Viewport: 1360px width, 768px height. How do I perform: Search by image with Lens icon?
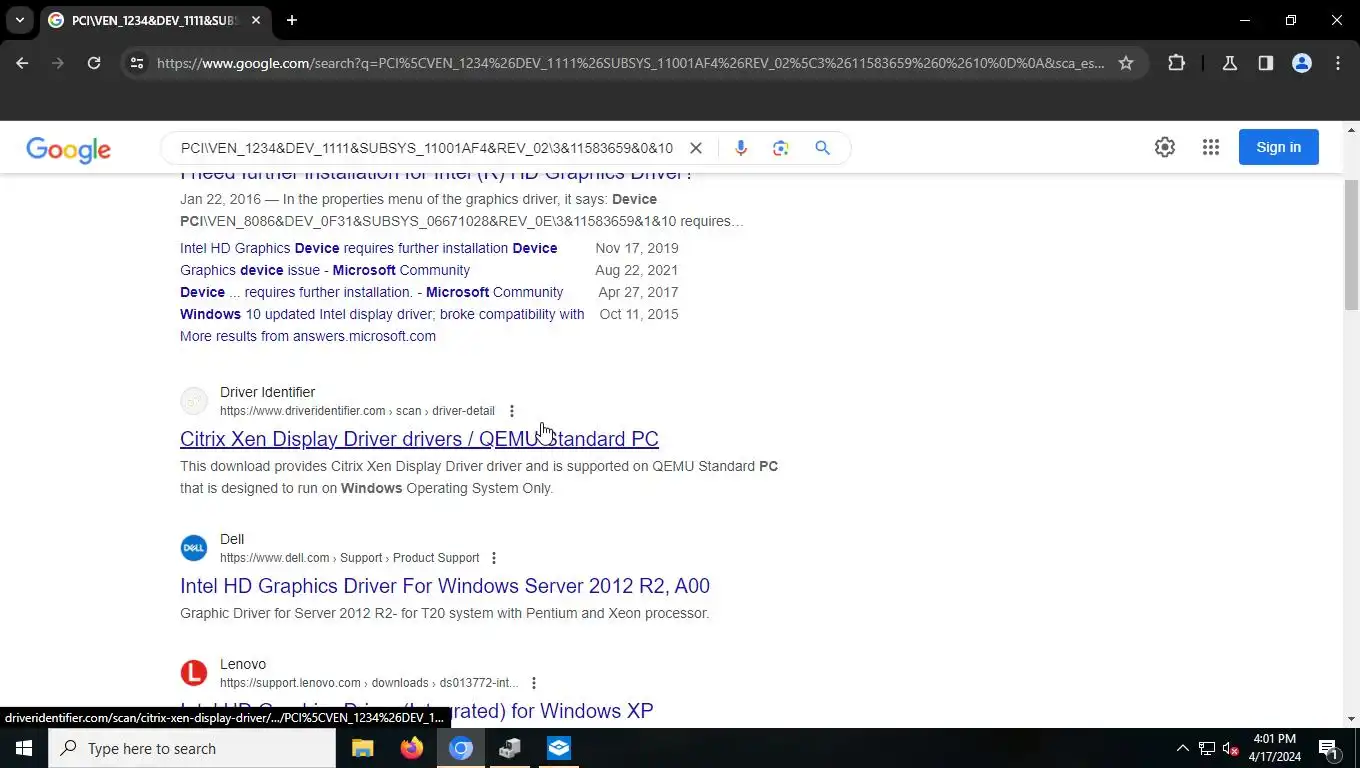[x=781, y=148]
